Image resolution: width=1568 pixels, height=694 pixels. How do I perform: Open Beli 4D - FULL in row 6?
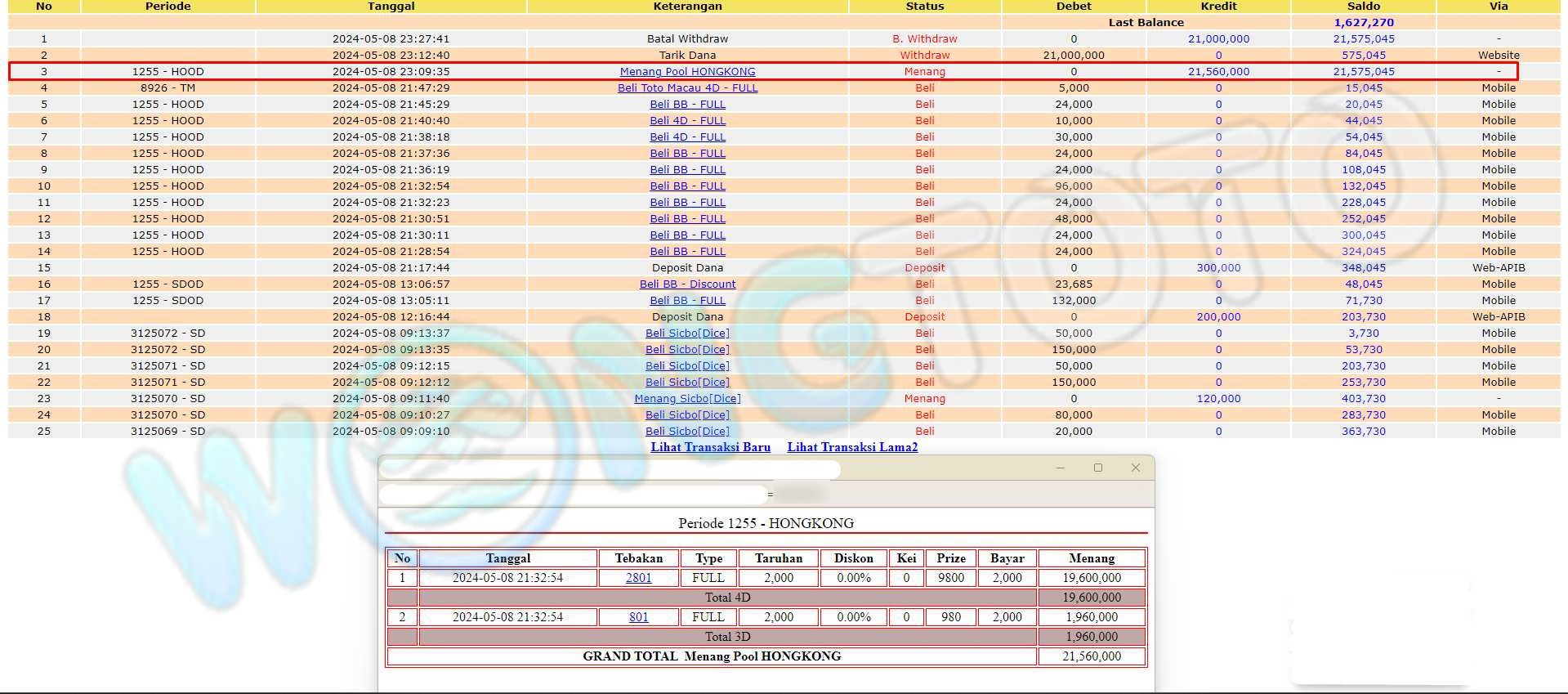687,121
